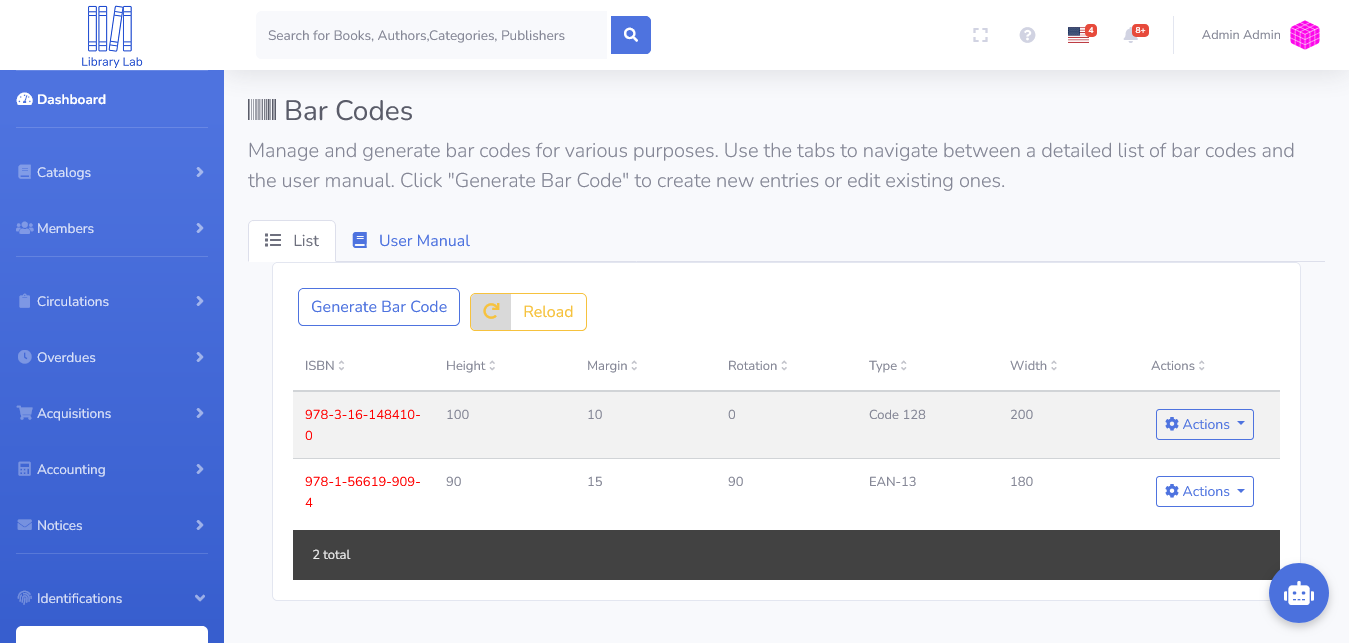Click the Generate Bar Code button
1349x643 pixels.
[x=378, y=306]
